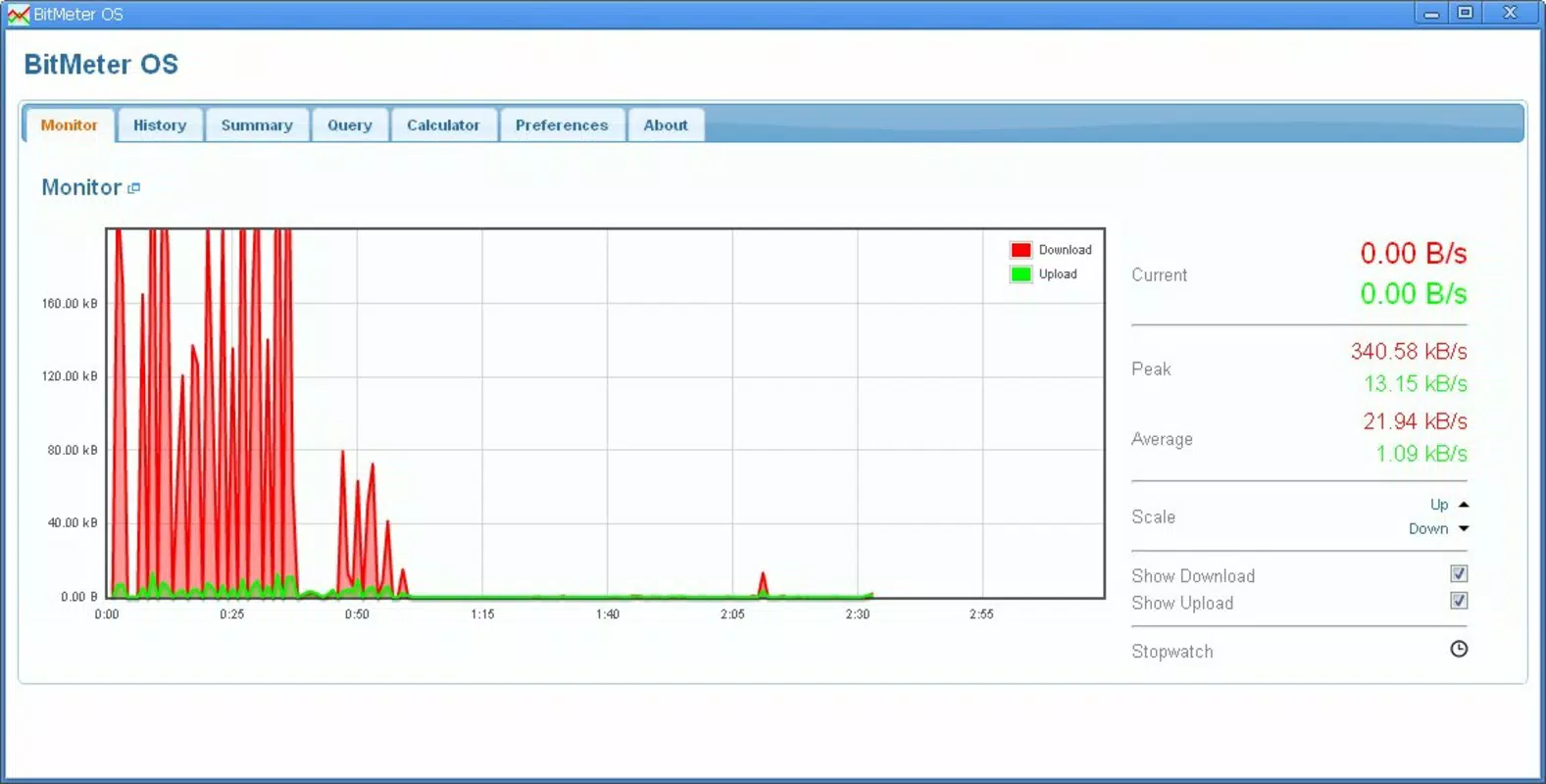Maximize the BitMeter OS window

click(x=1466, y=13)
